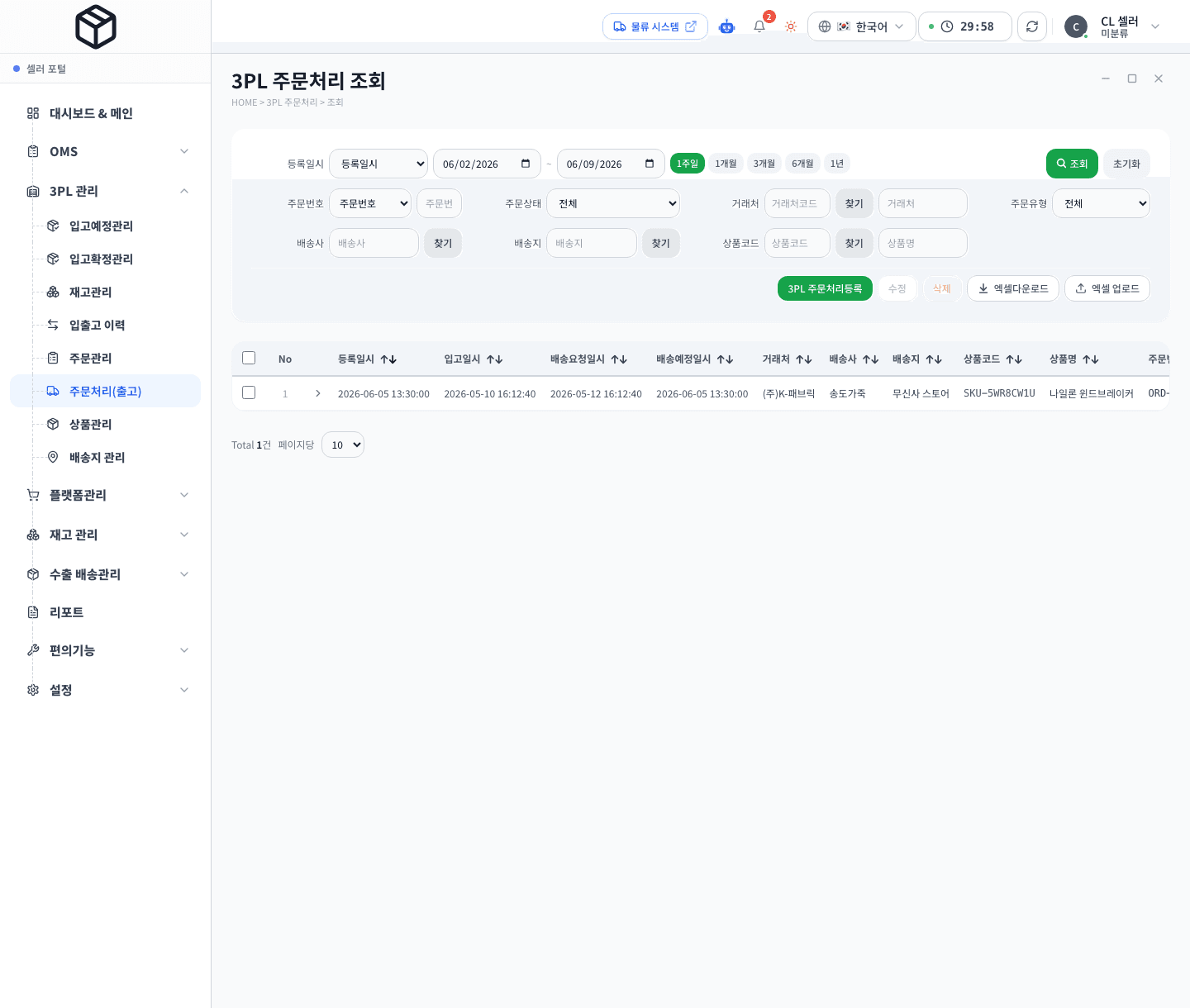
Task: Select the 6개월 date range toggle
Action: click(802, 164)
